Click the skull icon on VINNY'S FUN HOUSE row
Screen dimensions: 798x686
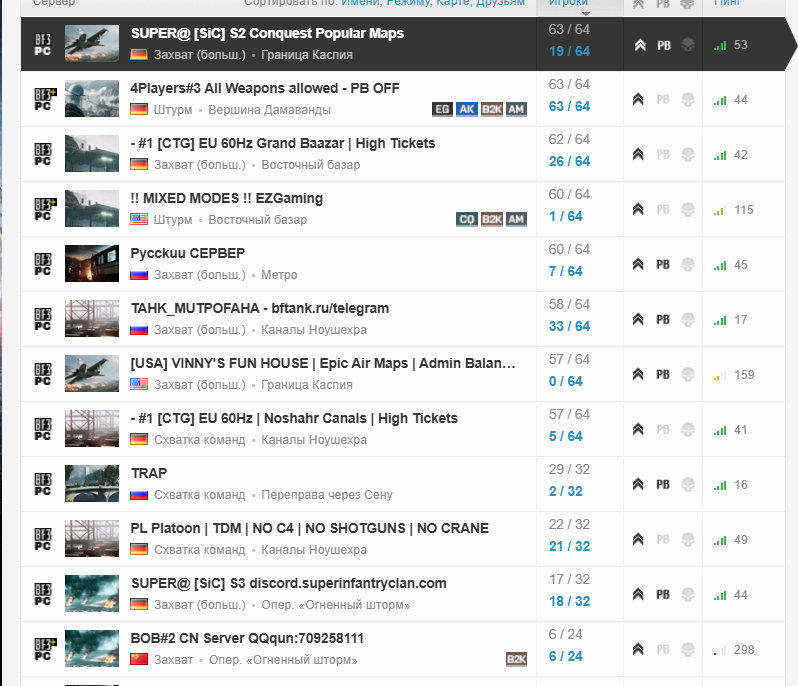pyautogui.click(x=688, y=375)
